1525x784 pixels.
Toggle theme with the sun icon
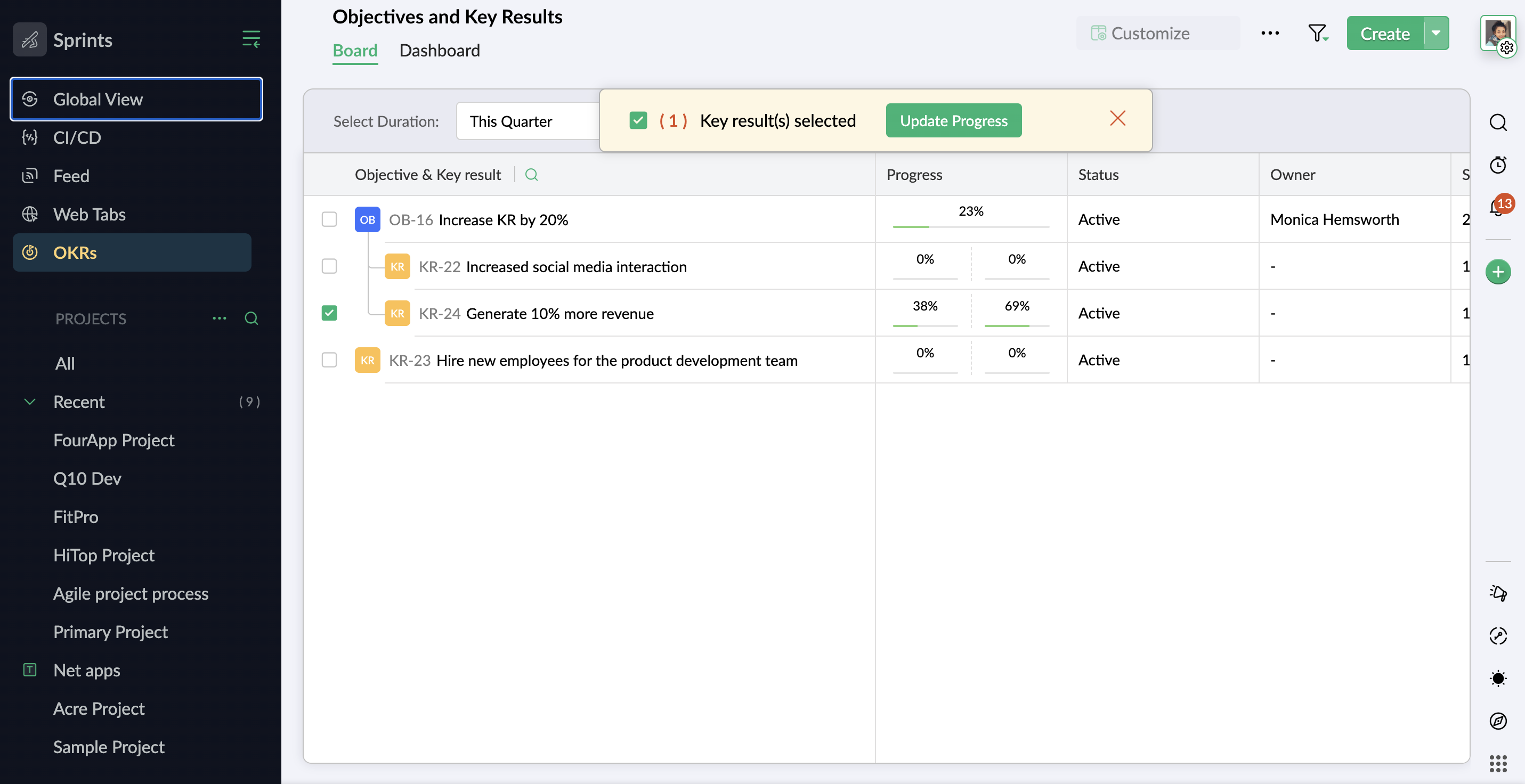[1498, 678]
